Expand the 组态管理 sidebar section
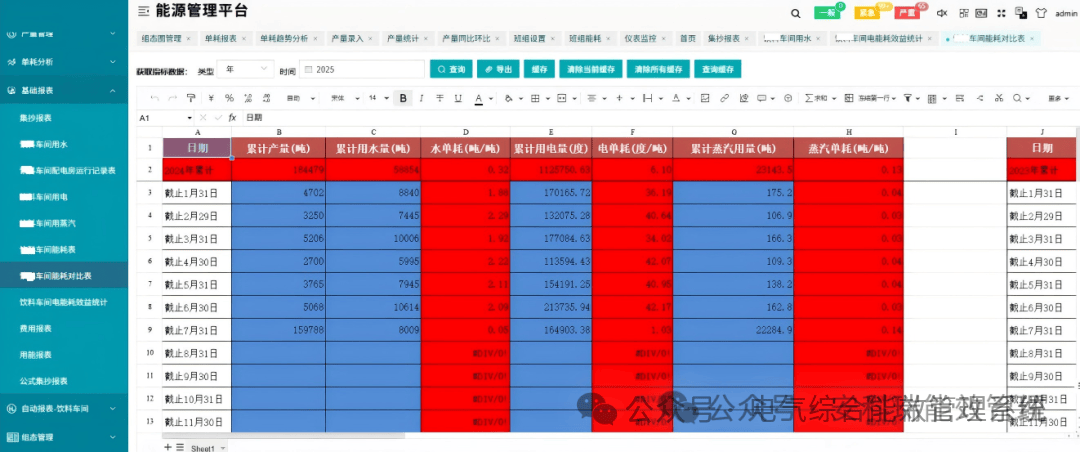The width and height of the screenshot is (1080, 452). (x=64, y=437)
